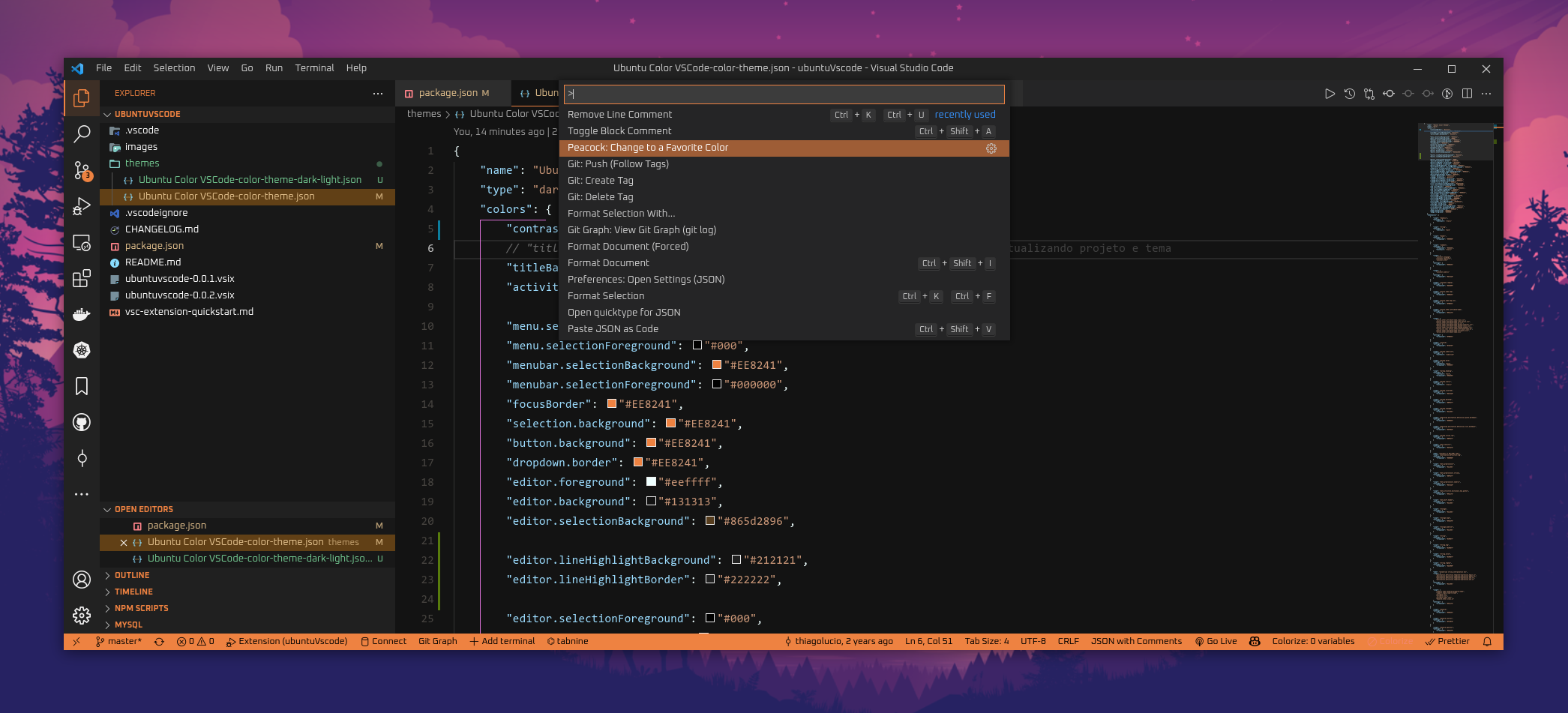Change Tab Size: 4 indentation setting

987,642
